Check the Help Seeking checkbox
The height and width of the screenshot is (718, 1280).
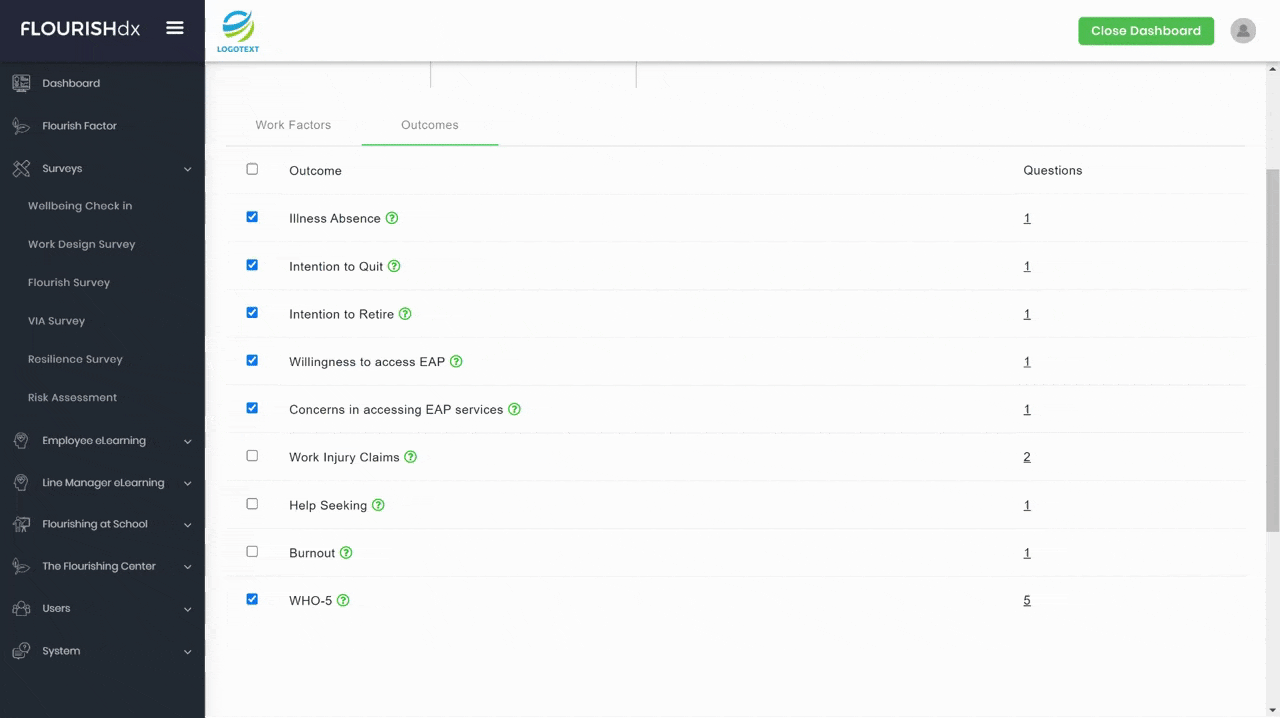[252, 504]
